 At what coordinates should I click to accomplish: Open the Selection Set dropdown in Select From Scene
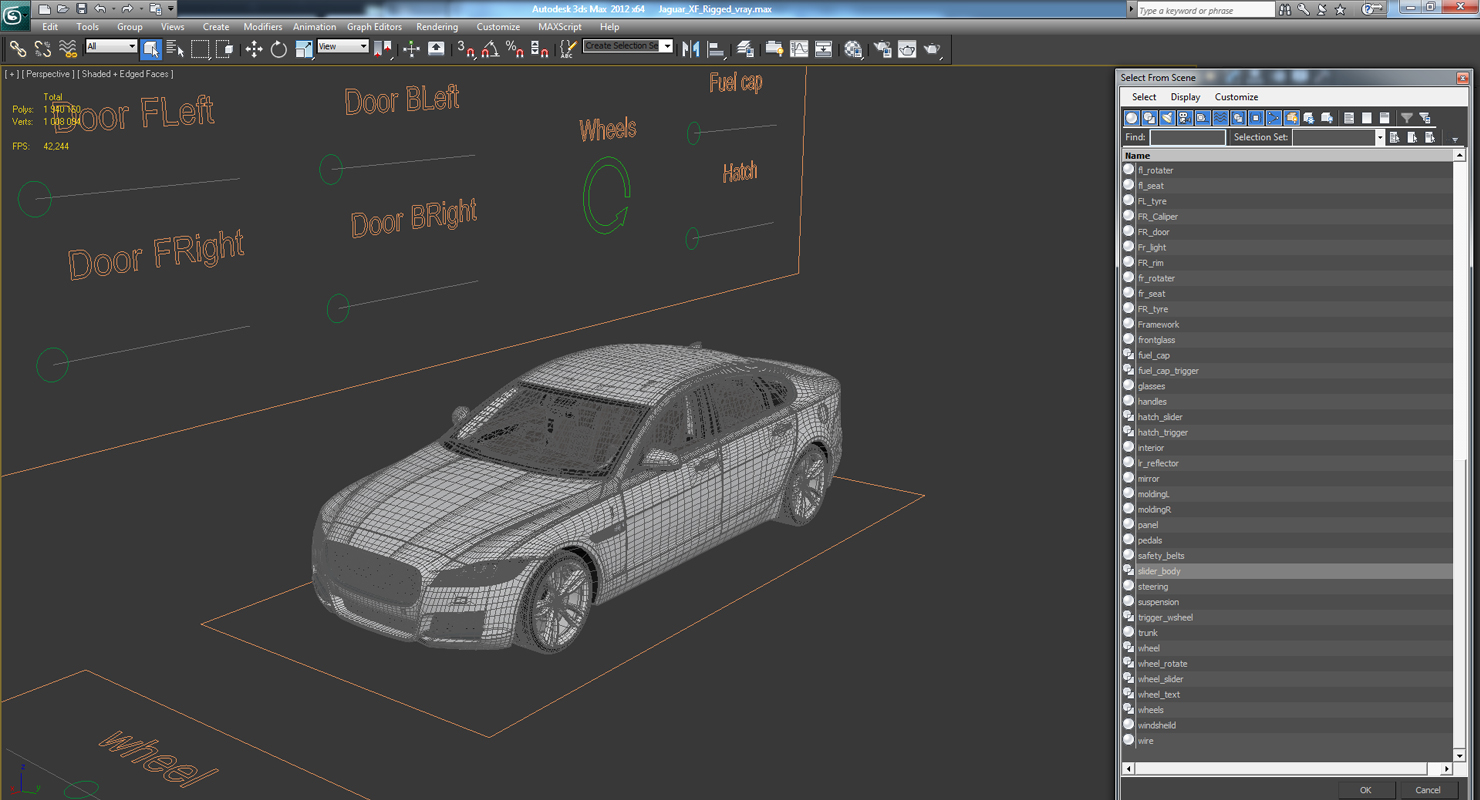pos(1338,138)
